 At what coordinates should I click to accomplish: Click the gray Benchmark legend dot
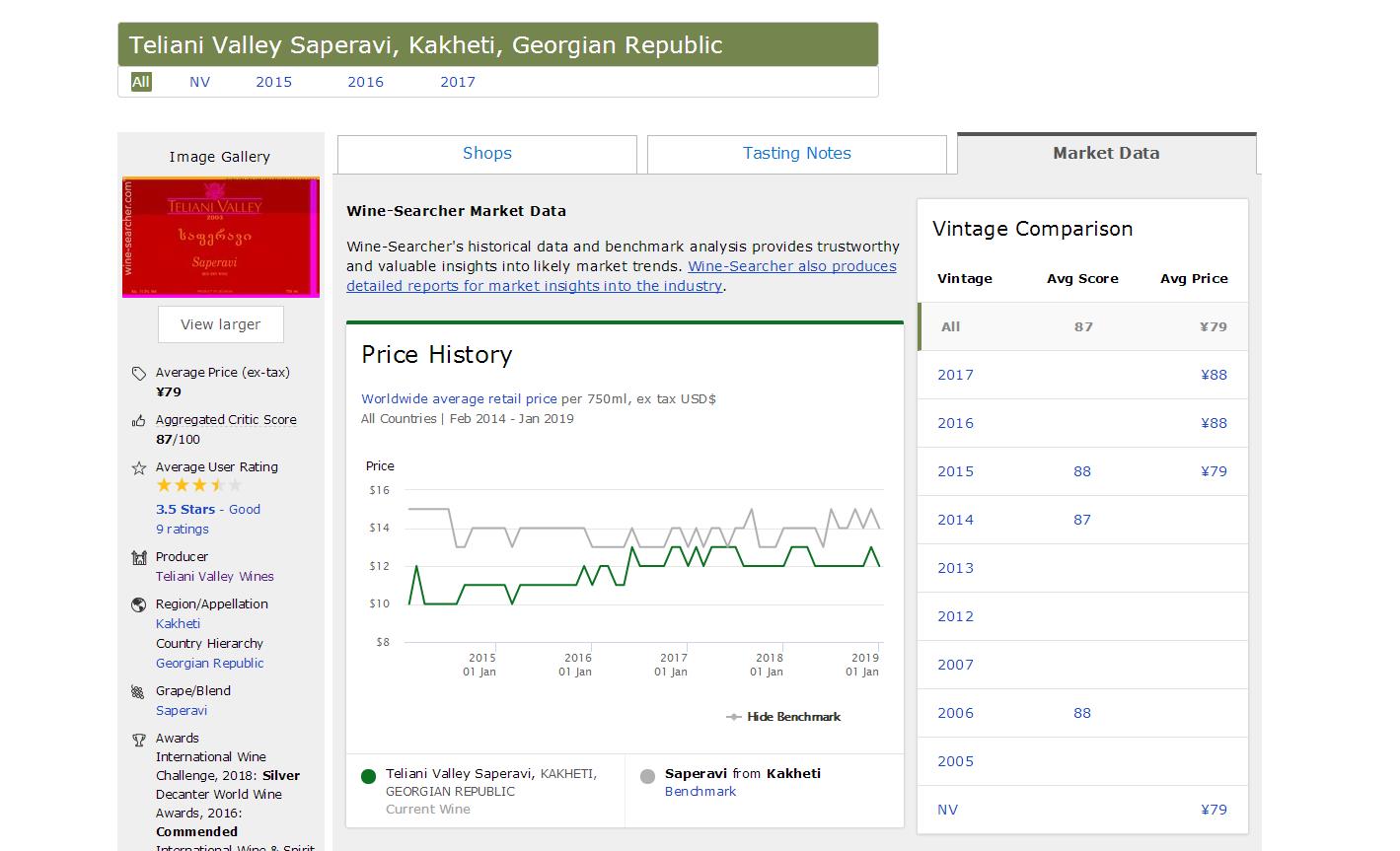pyautogui.click(x=647, y=776)
